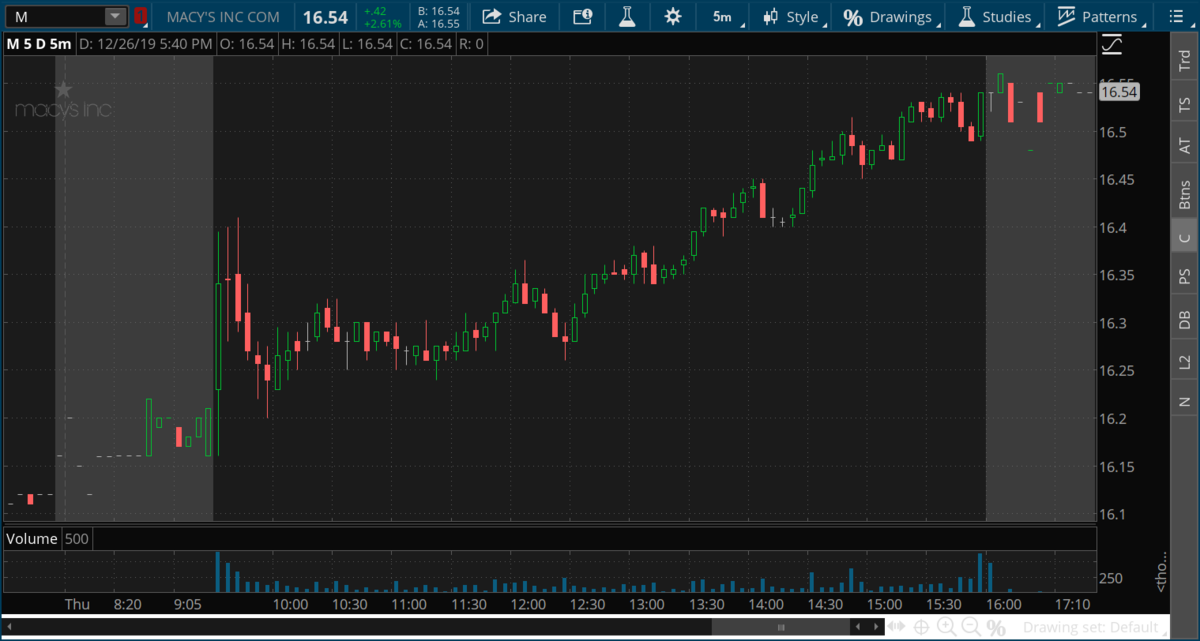Click the crosshair cursor icon
Image resolution: width=1200 pixels, height=641 pixels.
point(920,627)
